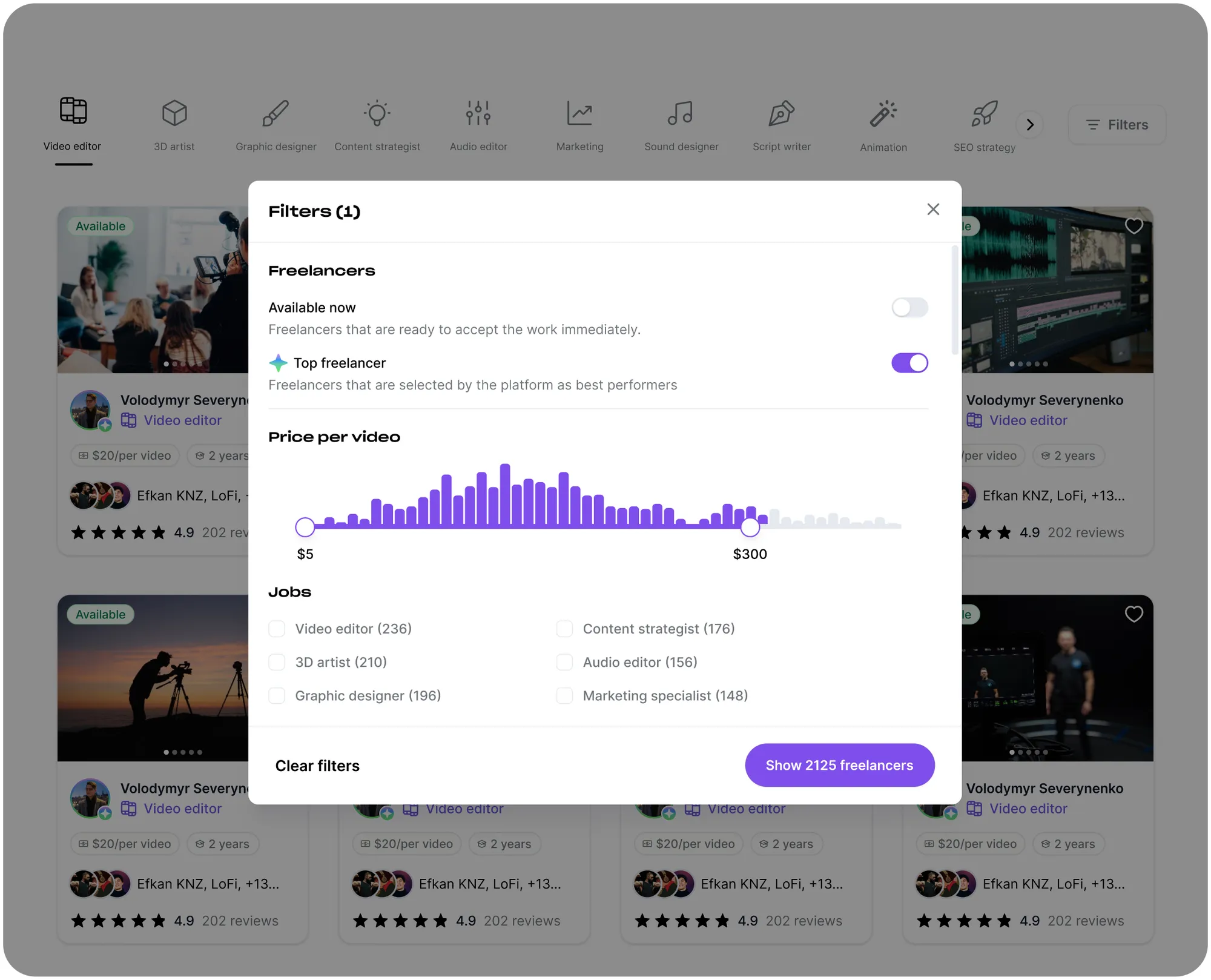Click the $300 maximum price slider handle
This screenshot has width=1211, height=980.
coord(750,527)
